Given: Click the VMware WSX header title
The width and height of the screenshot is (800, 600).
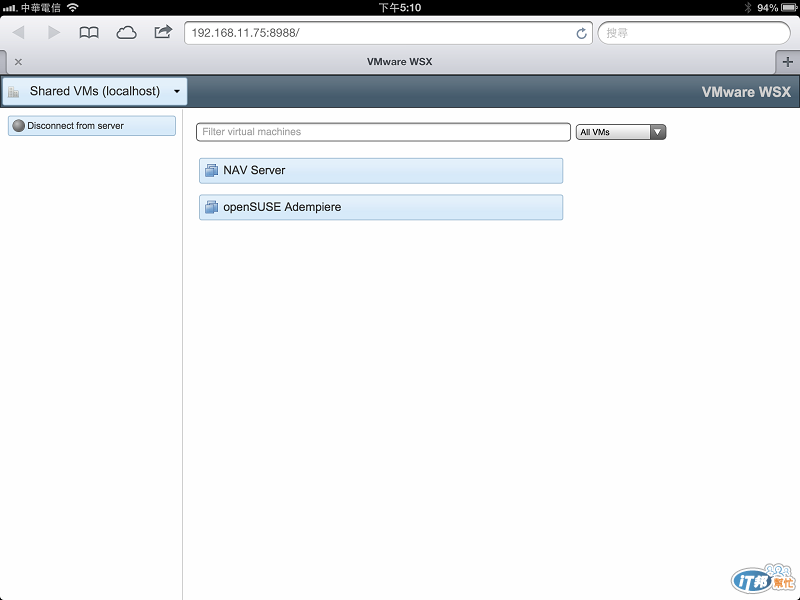Looking at the screenshot, I should [x=746, y=92].
